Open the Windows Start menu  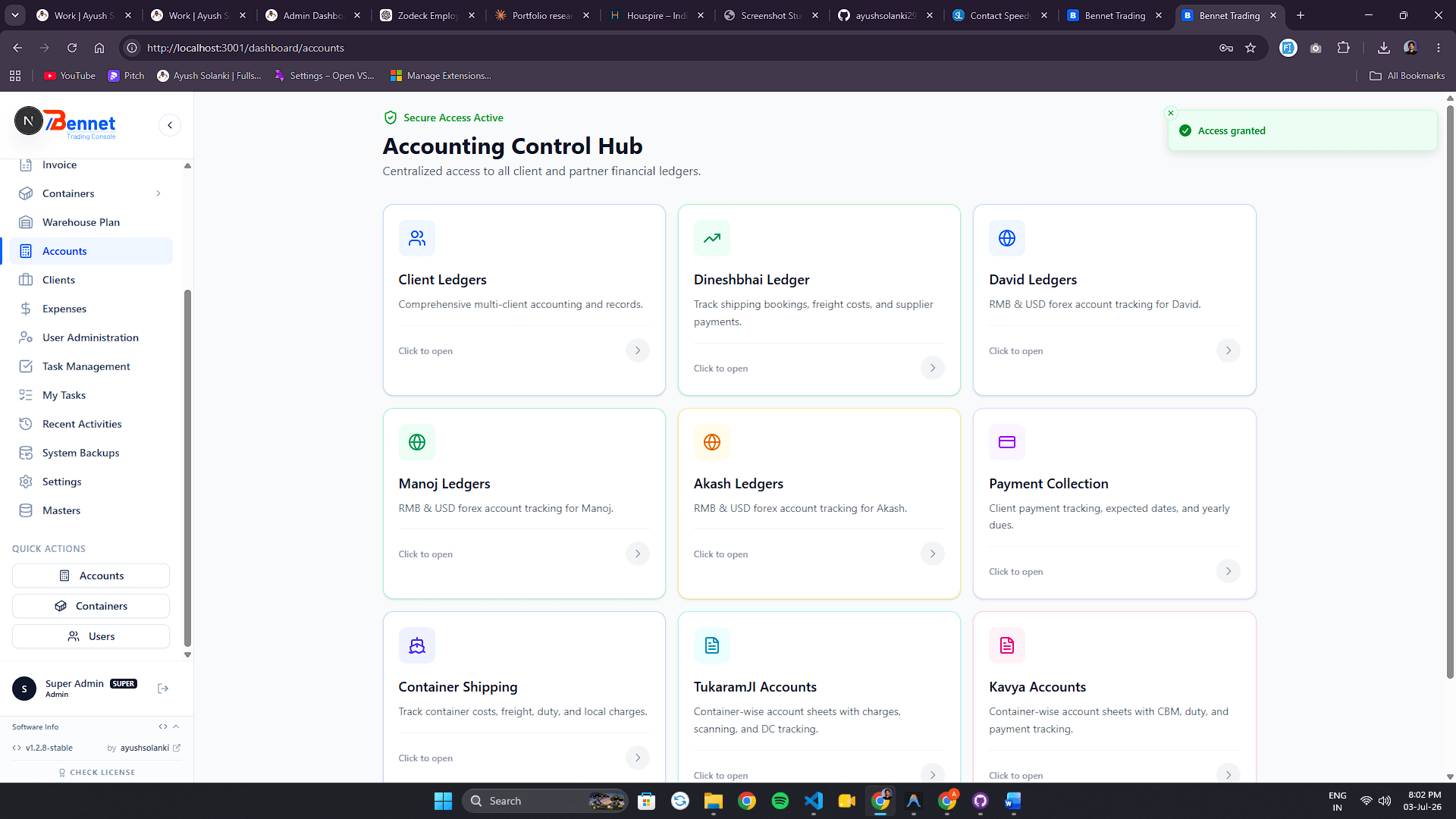click(443, 801)
